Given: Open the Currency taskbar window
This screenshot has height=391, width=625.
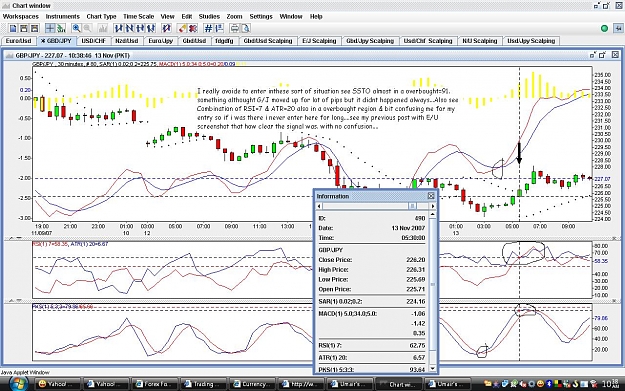Looking at the screenshot, I should point(252,384).
